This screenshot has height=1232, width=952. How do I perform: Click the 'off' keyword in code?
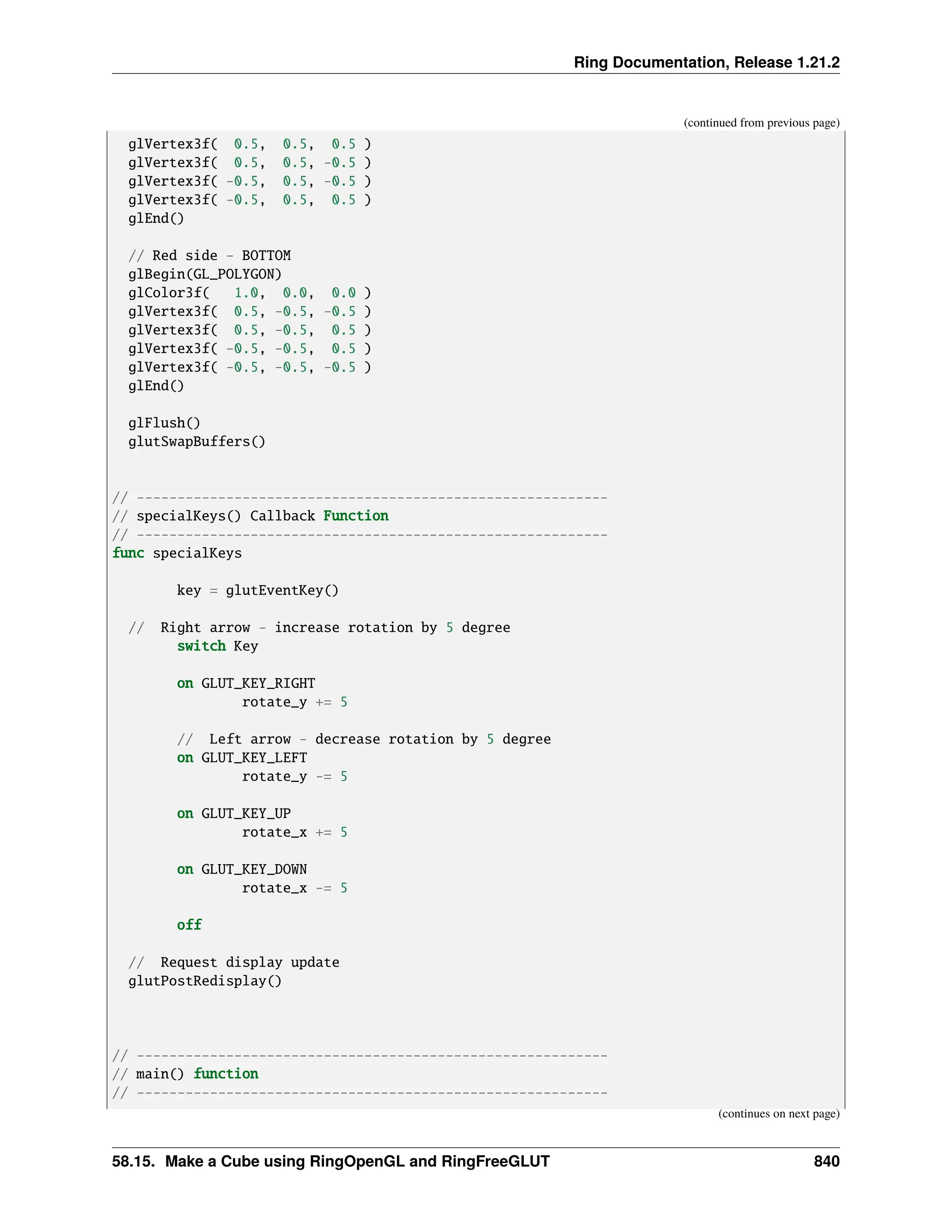(x=189, y=925)
